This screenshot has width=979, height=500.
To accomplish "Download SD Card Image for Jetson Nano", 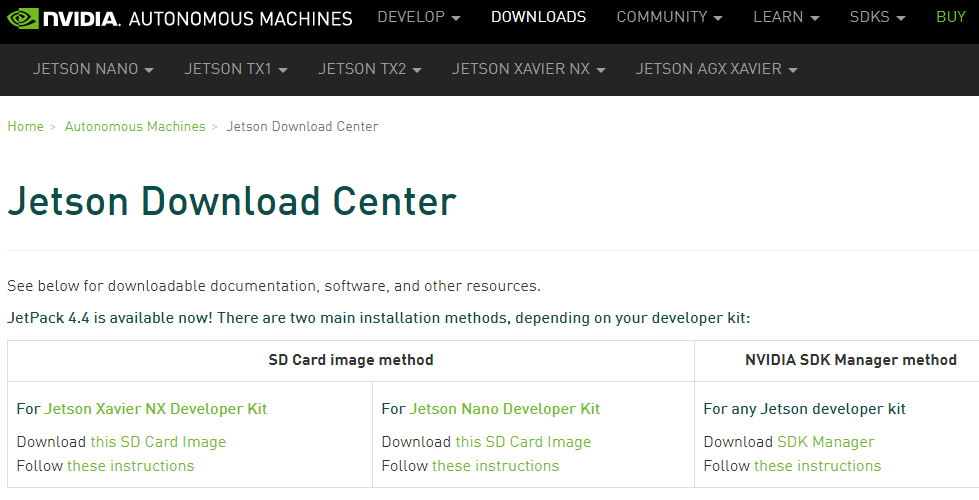I will click(523, 442).
